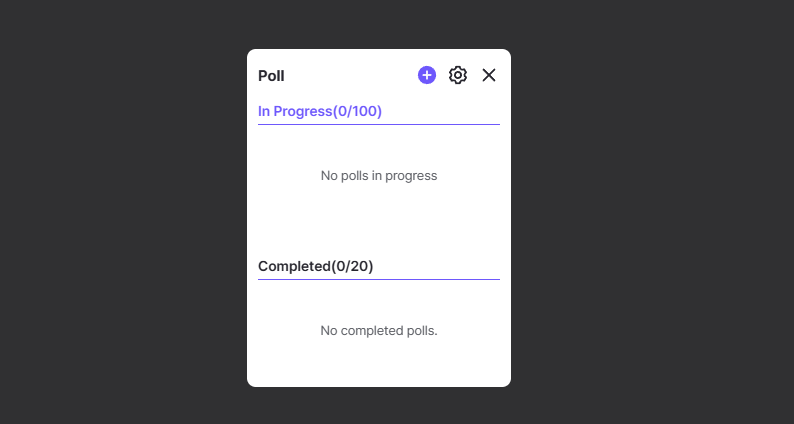Click the divider line under Completed(0/20)
This screenshot has width=794, height=424.
click(379, 279)
